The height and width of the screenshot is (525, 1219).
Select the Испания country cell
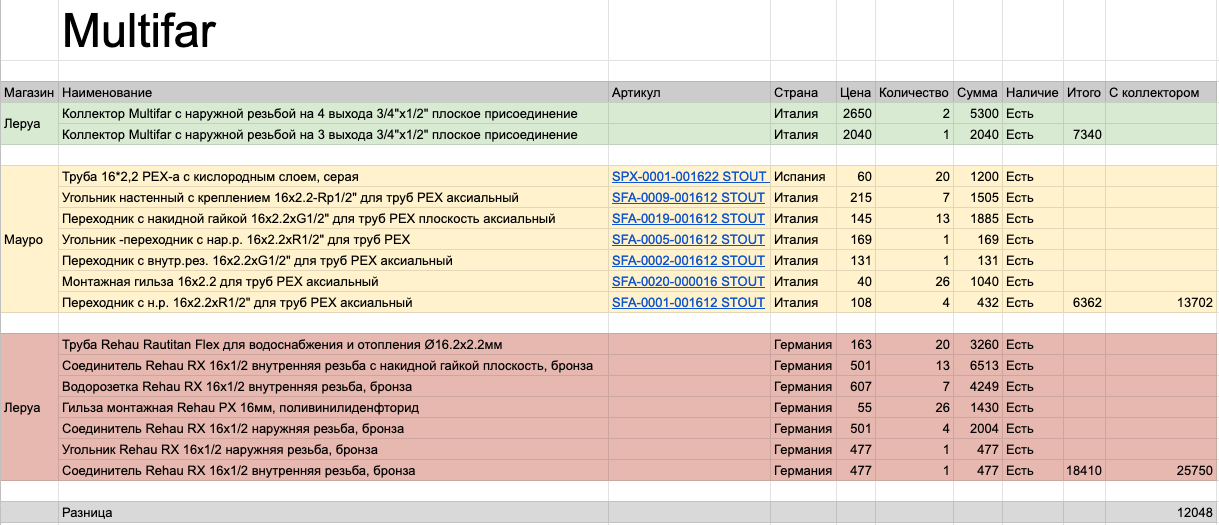[803, 177]
